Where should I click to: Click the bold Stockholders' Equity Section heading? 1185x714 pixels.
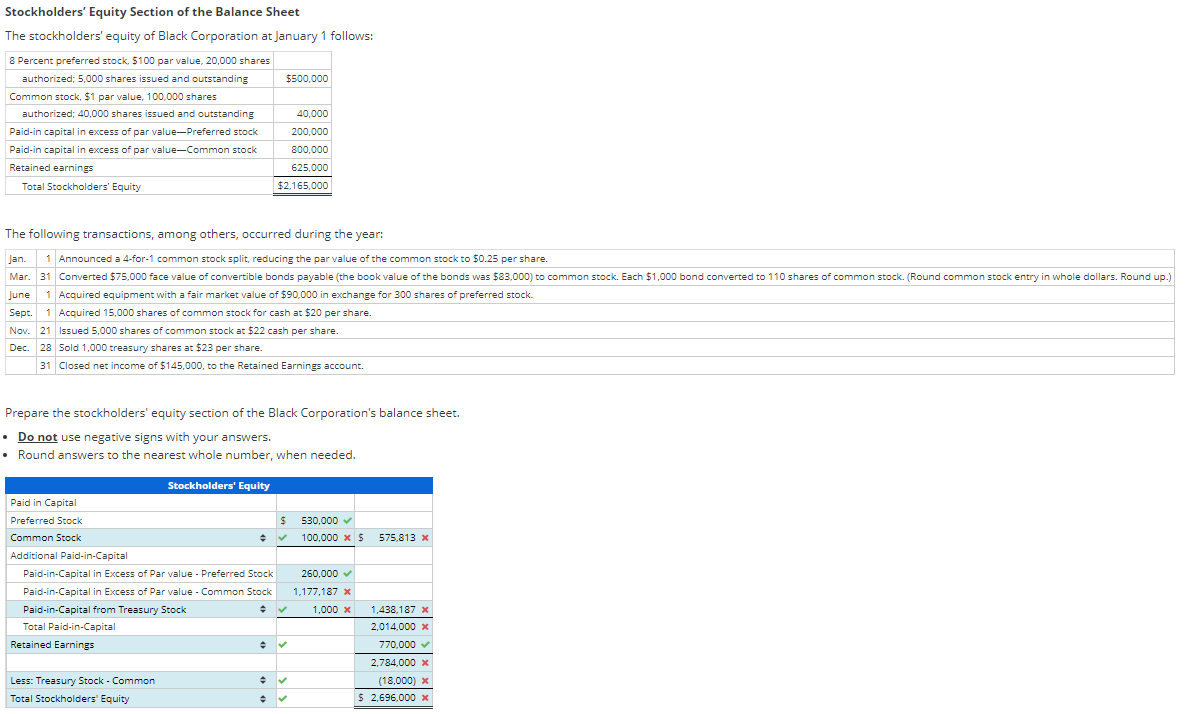click(154, 11)
